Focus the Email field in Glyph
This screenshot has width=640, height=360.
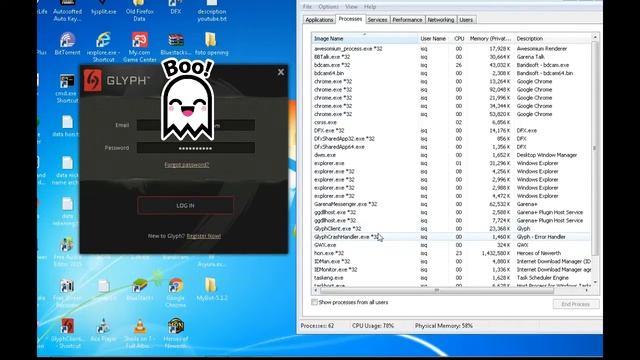pos(196,125)
